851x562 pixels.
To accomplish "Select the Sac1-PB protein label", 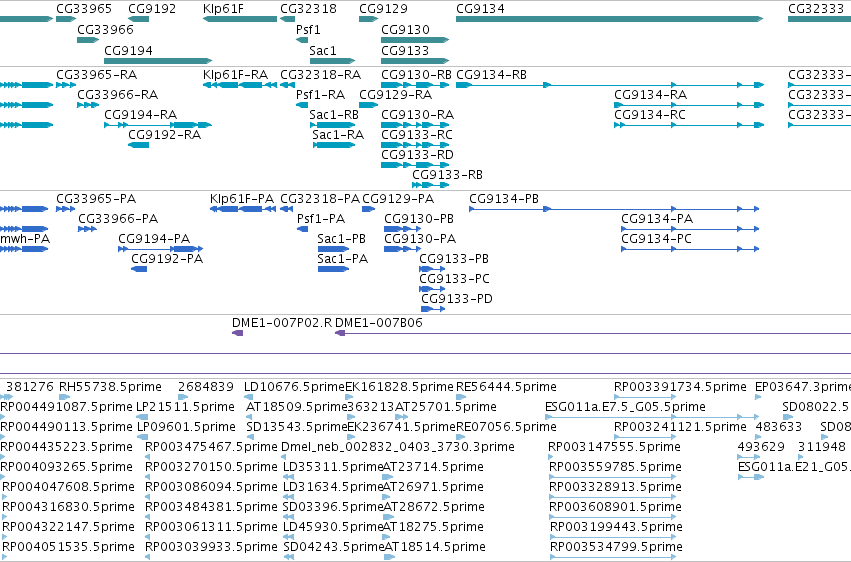I will pyautogui.click(x=341, y=239).
